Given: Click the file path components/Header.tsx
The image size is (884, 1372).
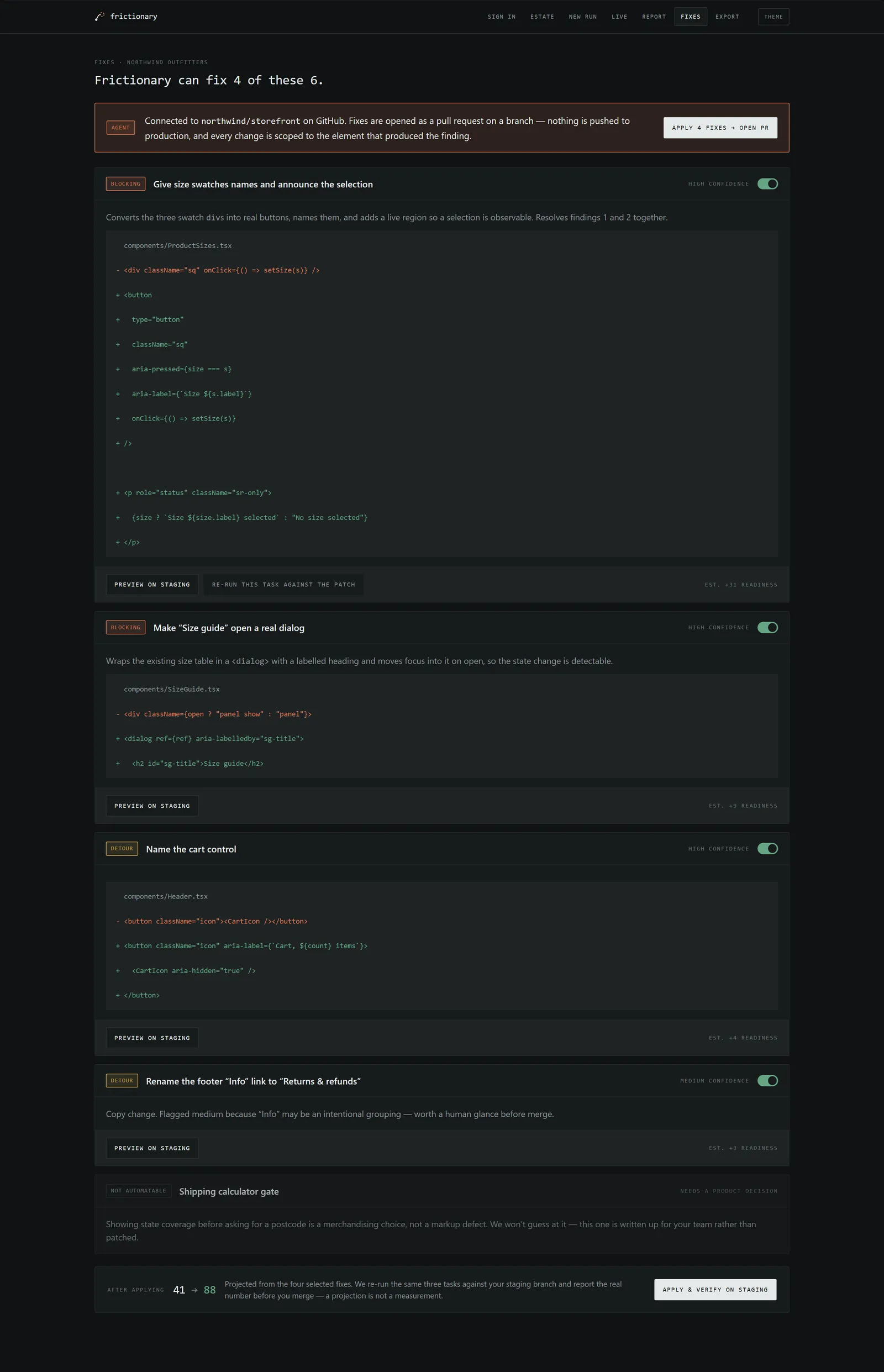Looking at the screenshot, I should click(166, 897).
